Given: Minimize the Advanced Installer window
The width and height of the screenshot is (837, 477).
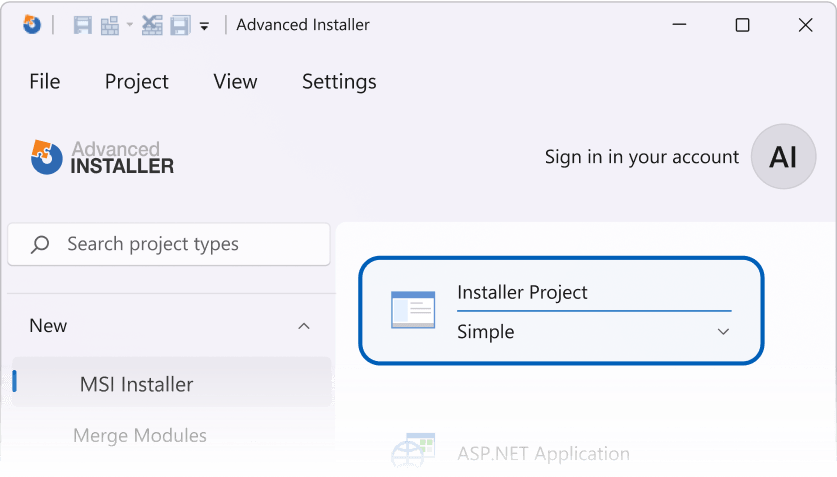Looking at the screenshot, I should [x=679, y=25].
